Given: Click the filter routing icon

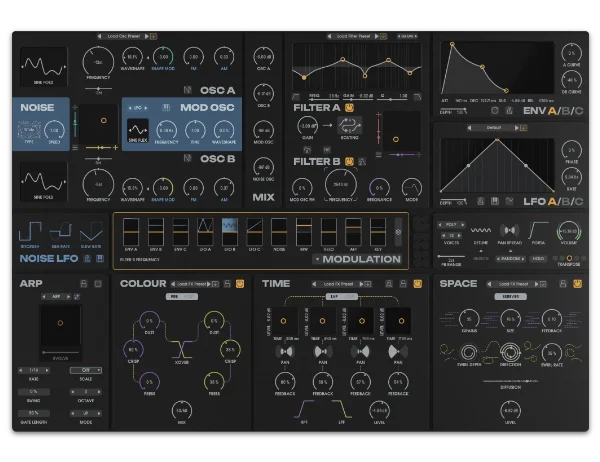Looking at the screenshot, I should pos(349,126).
